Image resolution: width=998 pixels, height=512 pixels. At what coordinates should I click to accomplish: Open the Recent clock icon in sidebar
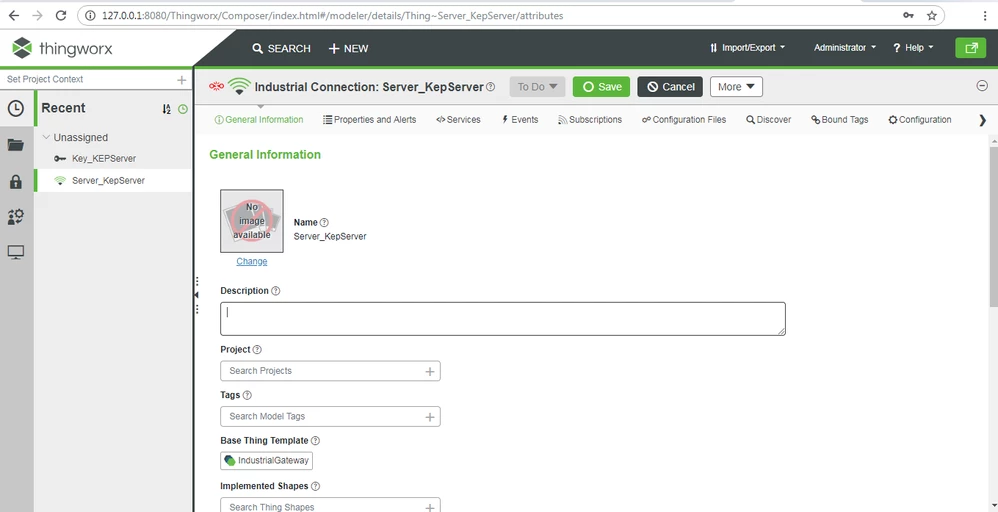pos(16,108)
